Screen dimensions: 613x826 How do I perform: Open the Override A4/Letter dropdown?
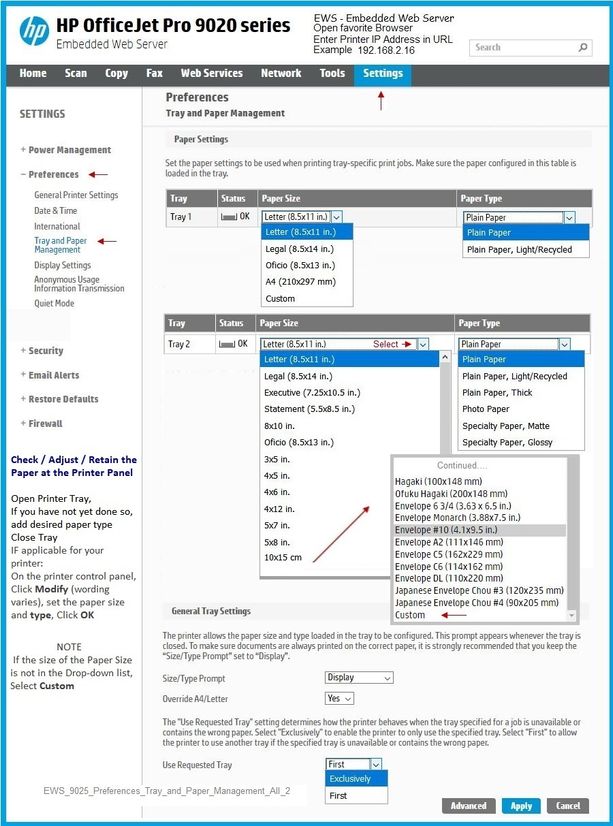click(x=339, y=699)
